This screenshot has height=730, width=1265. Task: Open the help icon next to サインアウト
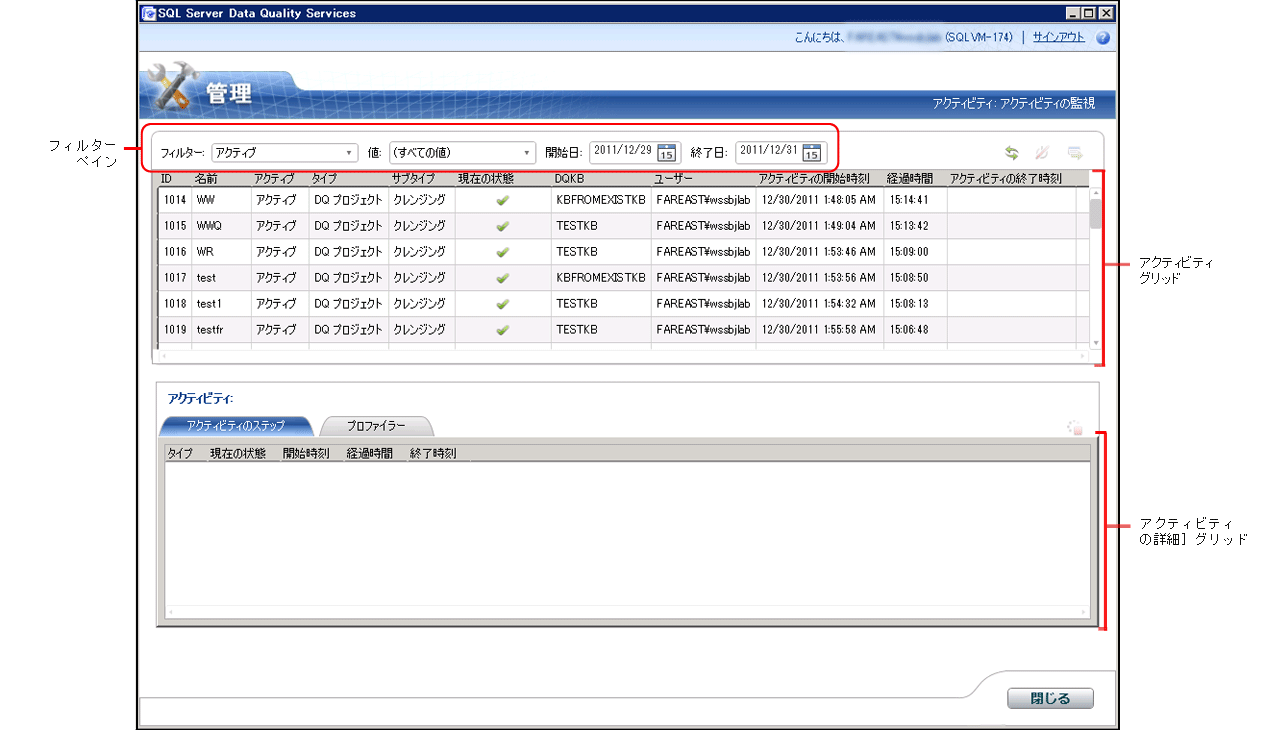[x=1103, y=38]
